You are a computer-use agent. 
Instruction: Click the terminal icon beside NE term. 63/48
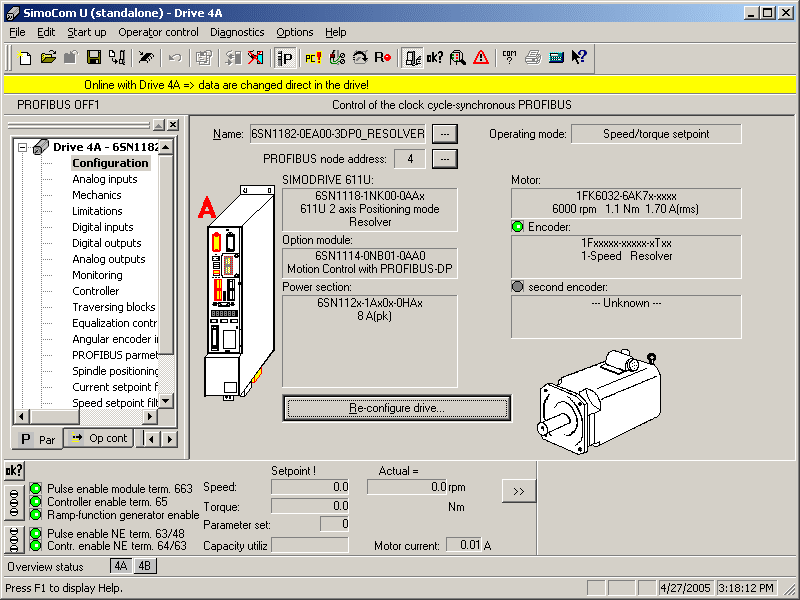click(14, 540)
